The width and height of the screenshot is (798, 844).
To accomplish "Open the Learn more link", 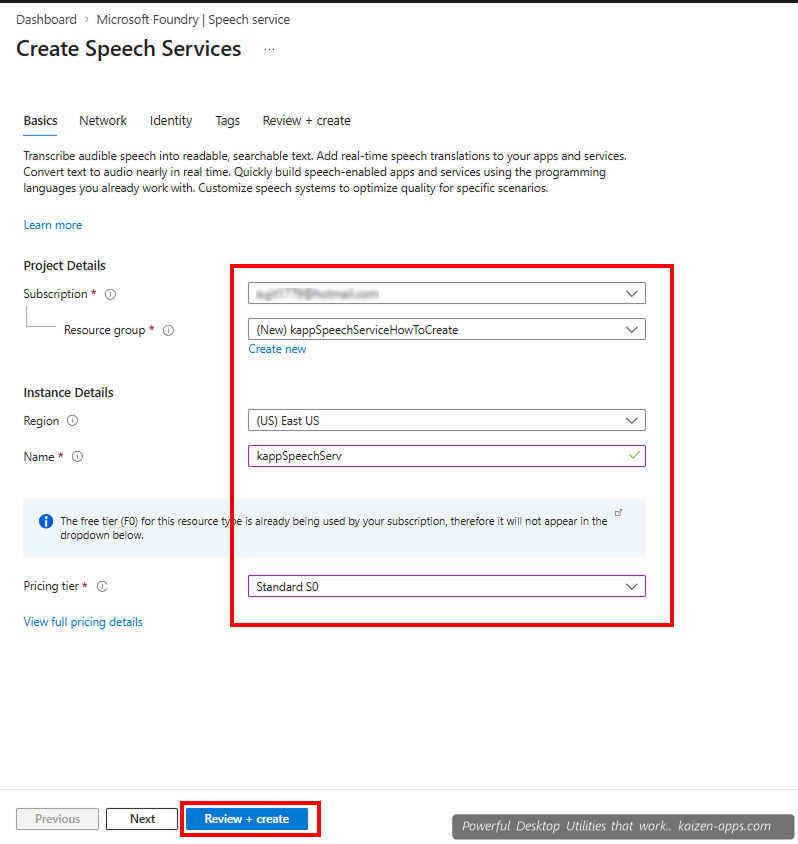I will click(52, 225).
